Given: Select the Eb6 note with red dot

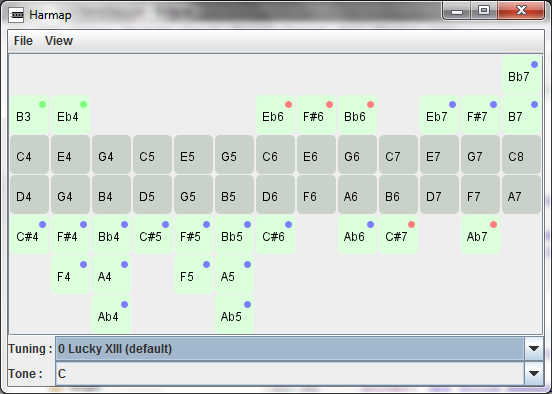Looking at the screenshot, I should [275, 114].
